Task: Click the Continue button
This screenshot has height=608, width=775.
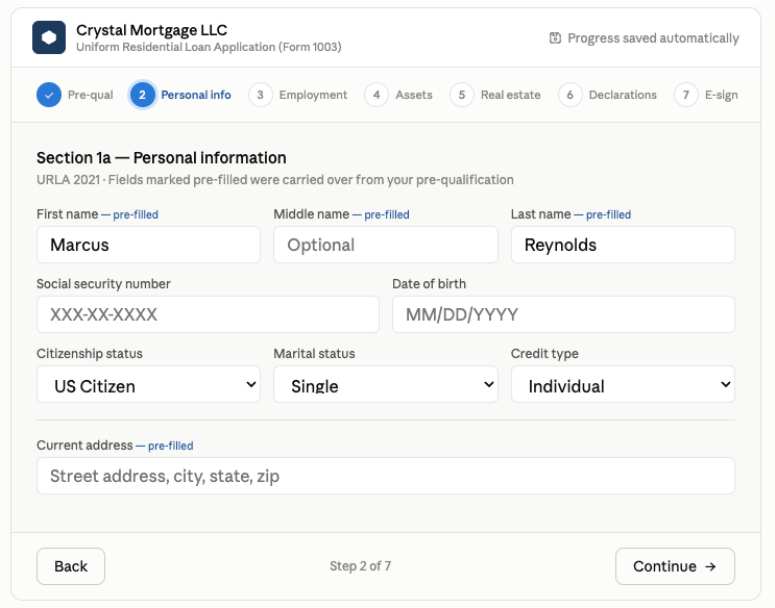Action: click(675, 566)
